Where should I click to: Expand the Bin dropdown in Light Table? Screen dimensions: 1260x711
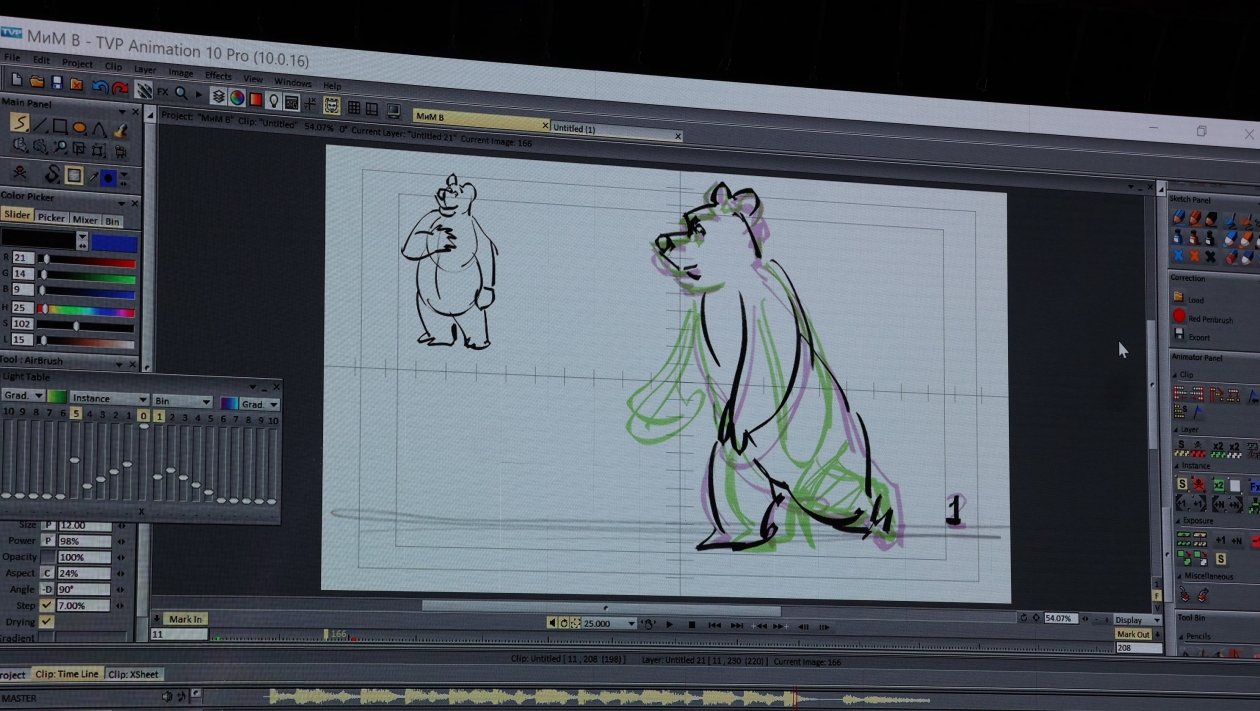181,401
